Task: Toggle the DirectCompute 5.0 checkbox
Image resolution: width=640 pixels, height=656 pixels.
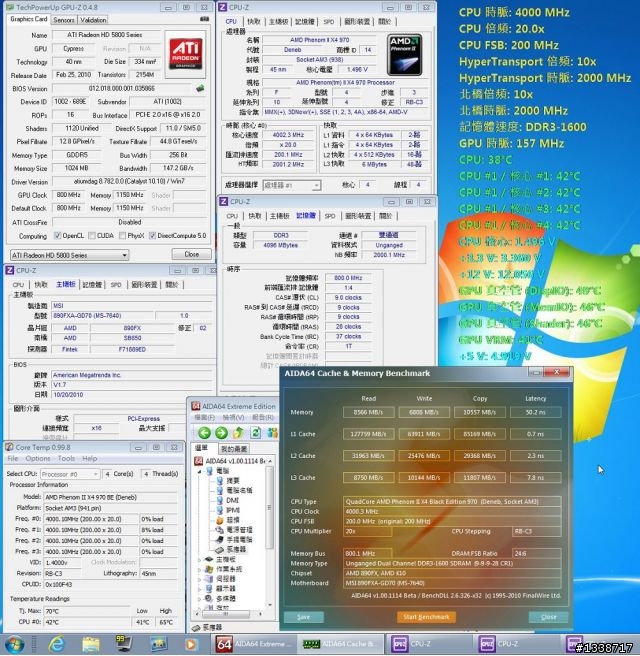Action: point(152,236)
